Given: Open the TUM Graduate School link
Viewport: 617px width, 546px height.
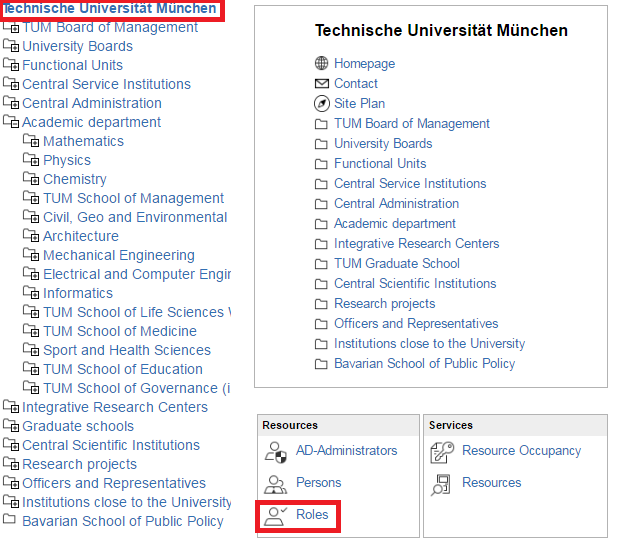Looking at the screenshot, I should [x=397, y=264].
